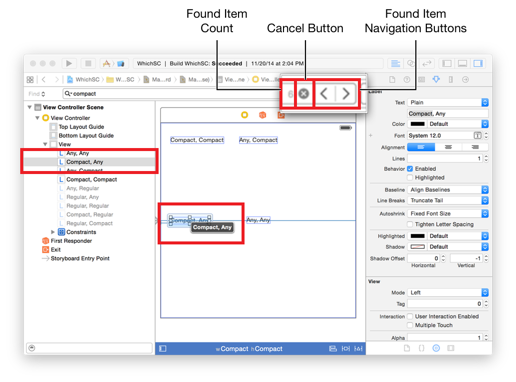Click the compact search field
This screenshot has width=516, height=382.
pos(172,94)
